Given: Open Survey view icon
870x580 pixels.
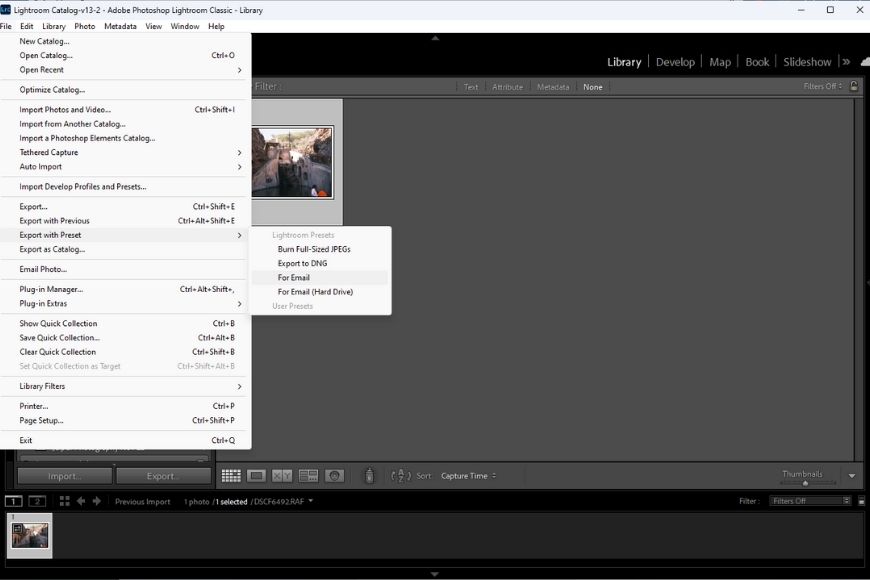Looking at the screenshot, I should [308, 476].
